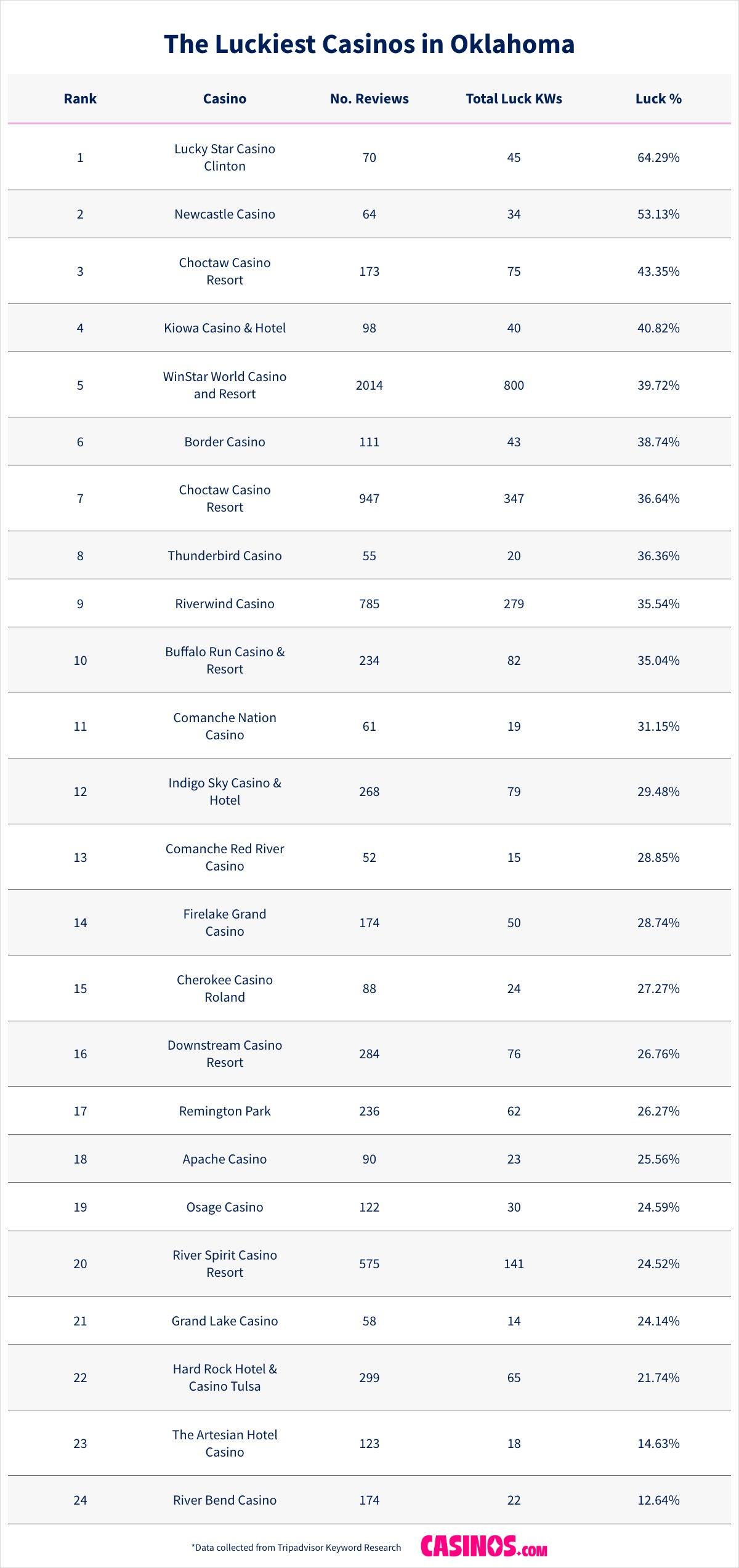Select the Lucky Star Casino Clinton name
This screenshot has height=1568, width=739.
coord(225,158)
